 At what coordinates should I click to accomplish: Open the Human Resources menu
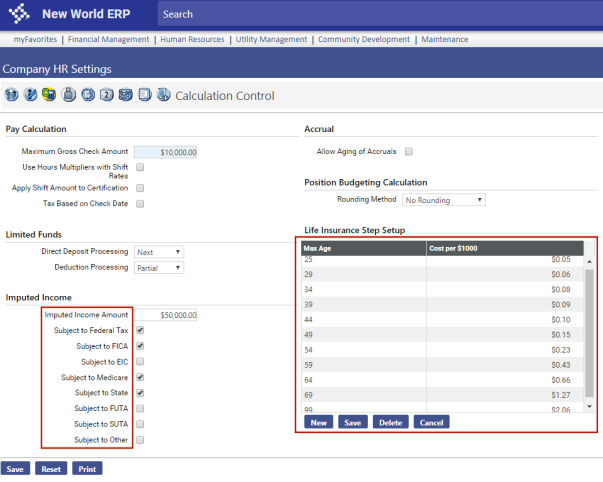pyautogui.click(x=192, y=39)
